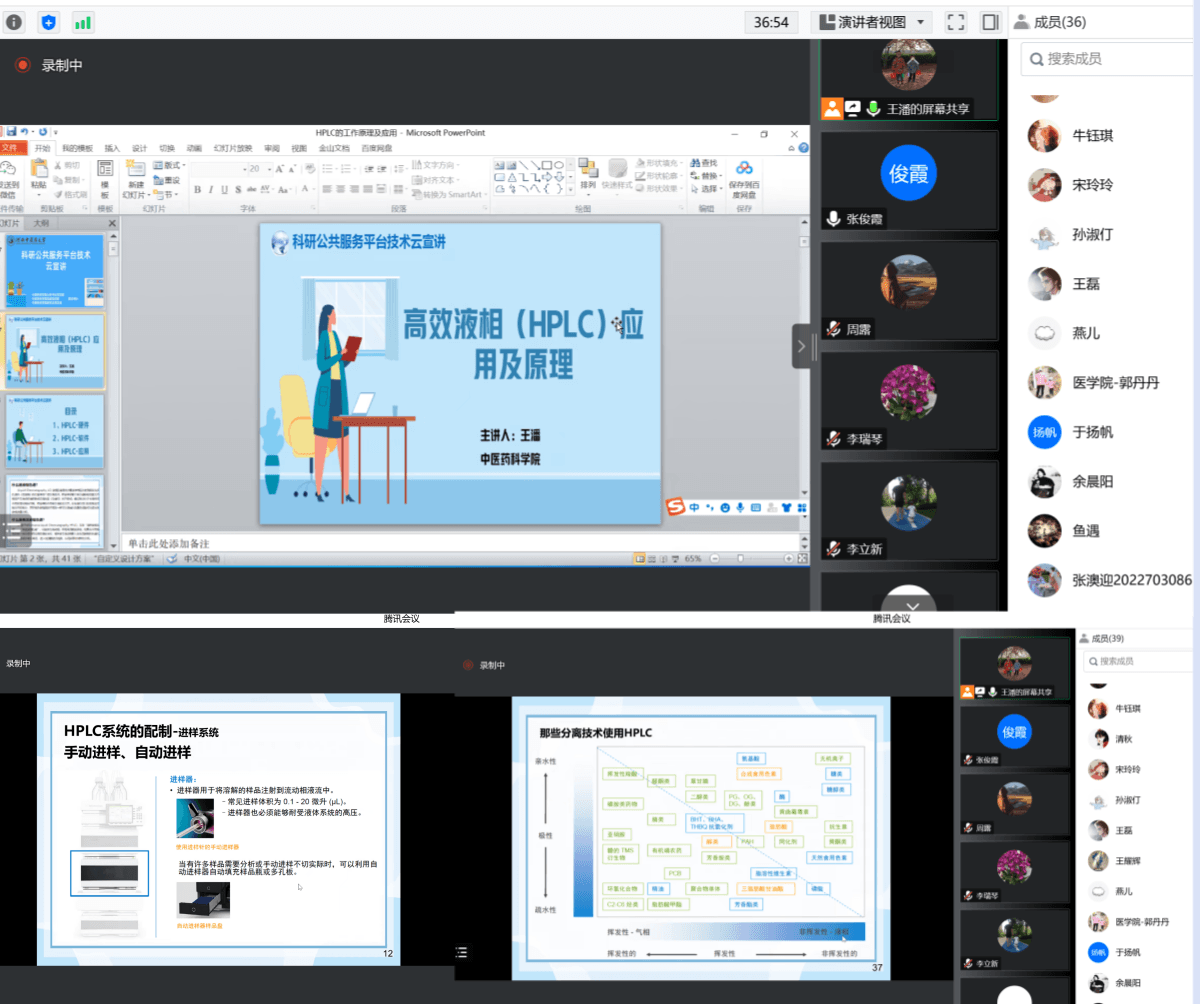This screenshot has width=1200, height=1004.
Task: Toggle the members side panel icon
Action: [x=990, y=22]
